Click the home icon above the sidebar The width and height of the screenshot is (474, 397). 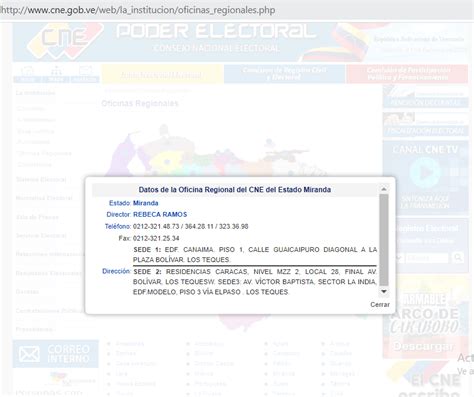point(27,74)
